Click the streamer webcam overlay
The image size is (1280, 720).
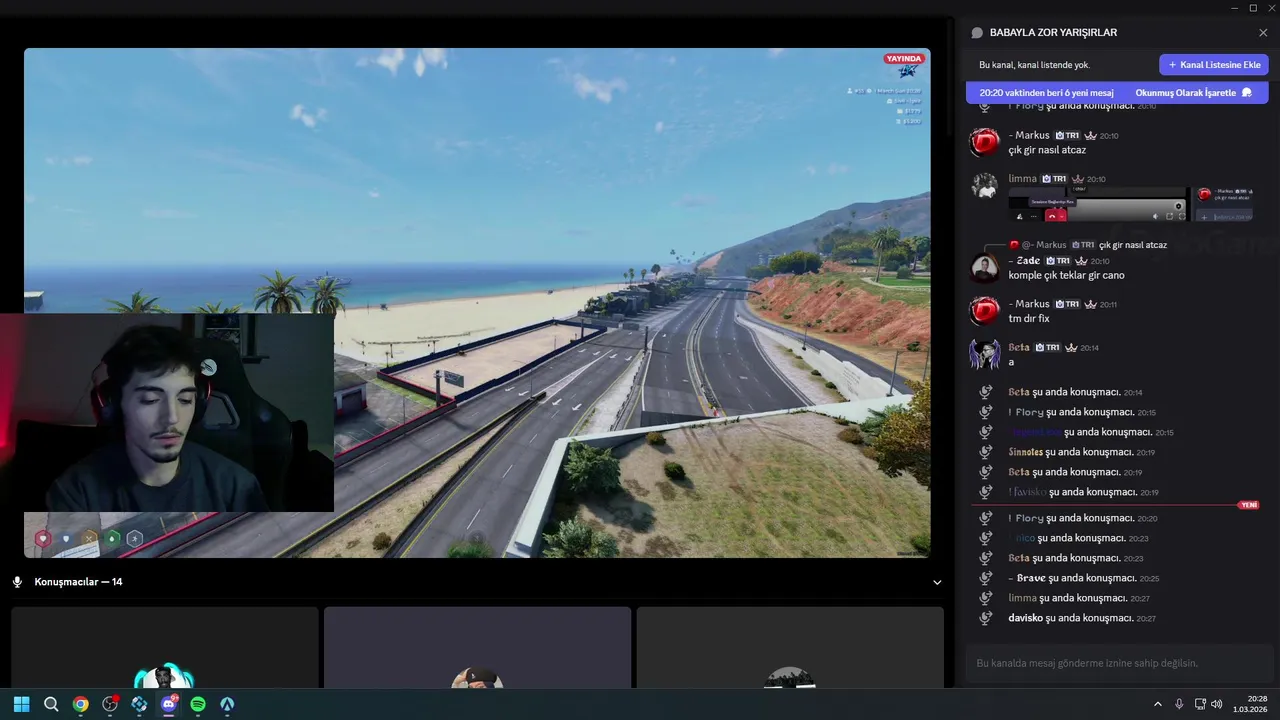[167, 413]
